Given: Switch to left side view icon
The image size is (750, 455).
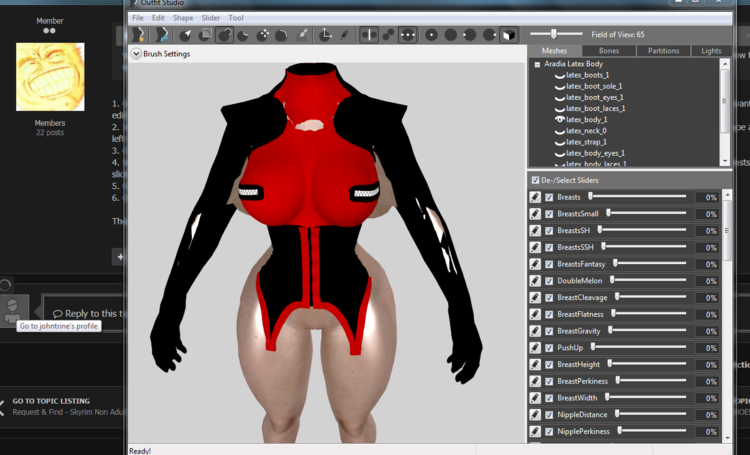Looking at the screenshot, I should [x=470, y=35].
